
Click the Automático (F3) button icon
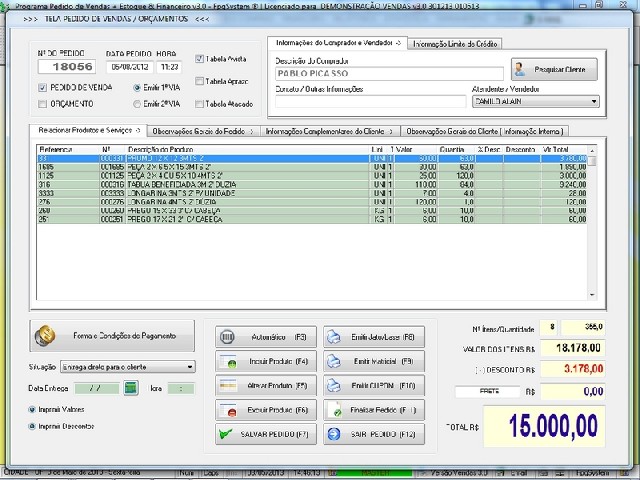pyautogui.click(x=228, y=337)
